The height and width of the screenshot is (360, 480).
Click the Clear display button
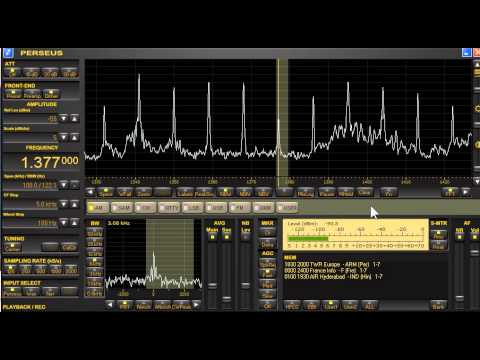(x=364, y=192)
